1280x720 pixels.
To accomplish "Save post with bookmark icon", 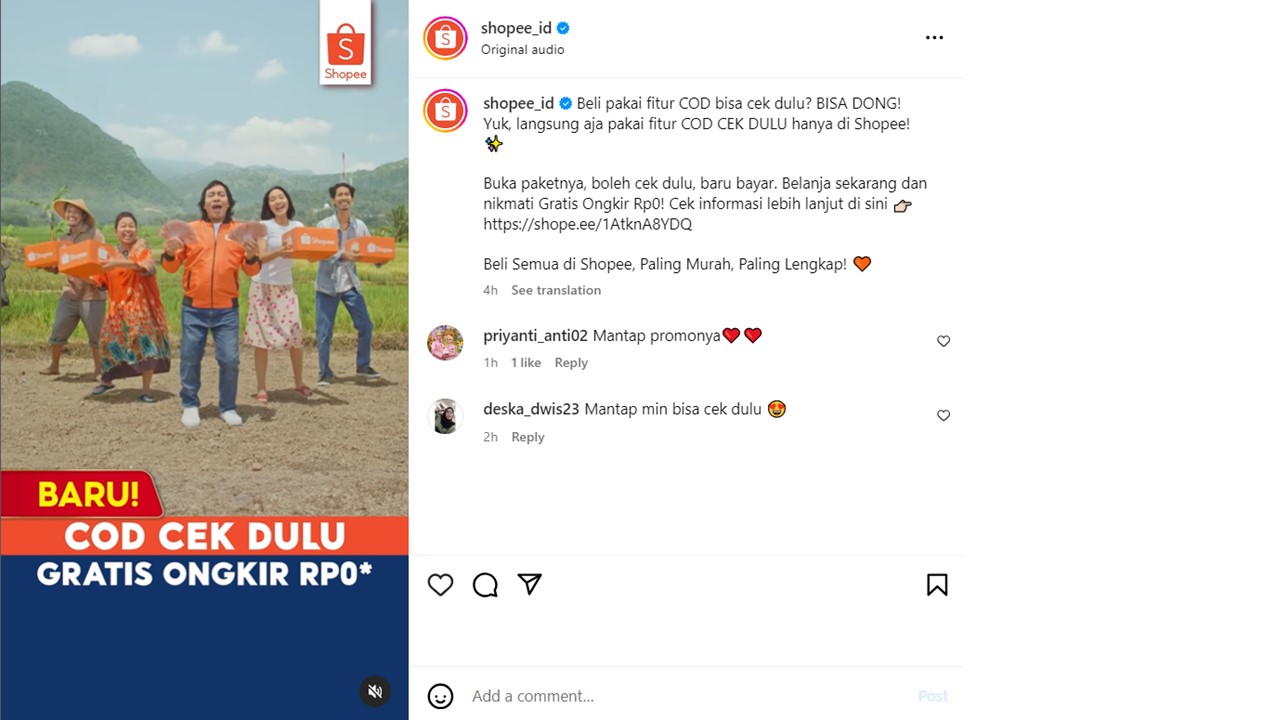I will [937, 585].
